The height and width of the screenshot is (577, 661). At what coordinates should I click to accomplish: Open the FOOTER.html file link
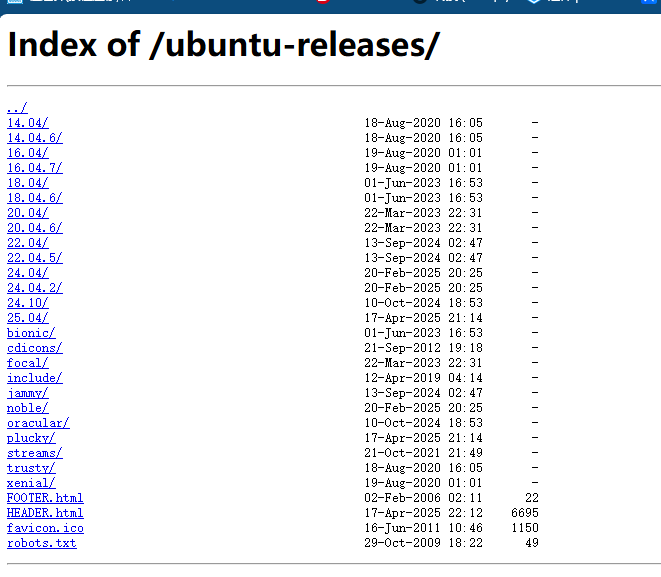tap(45, 498)
